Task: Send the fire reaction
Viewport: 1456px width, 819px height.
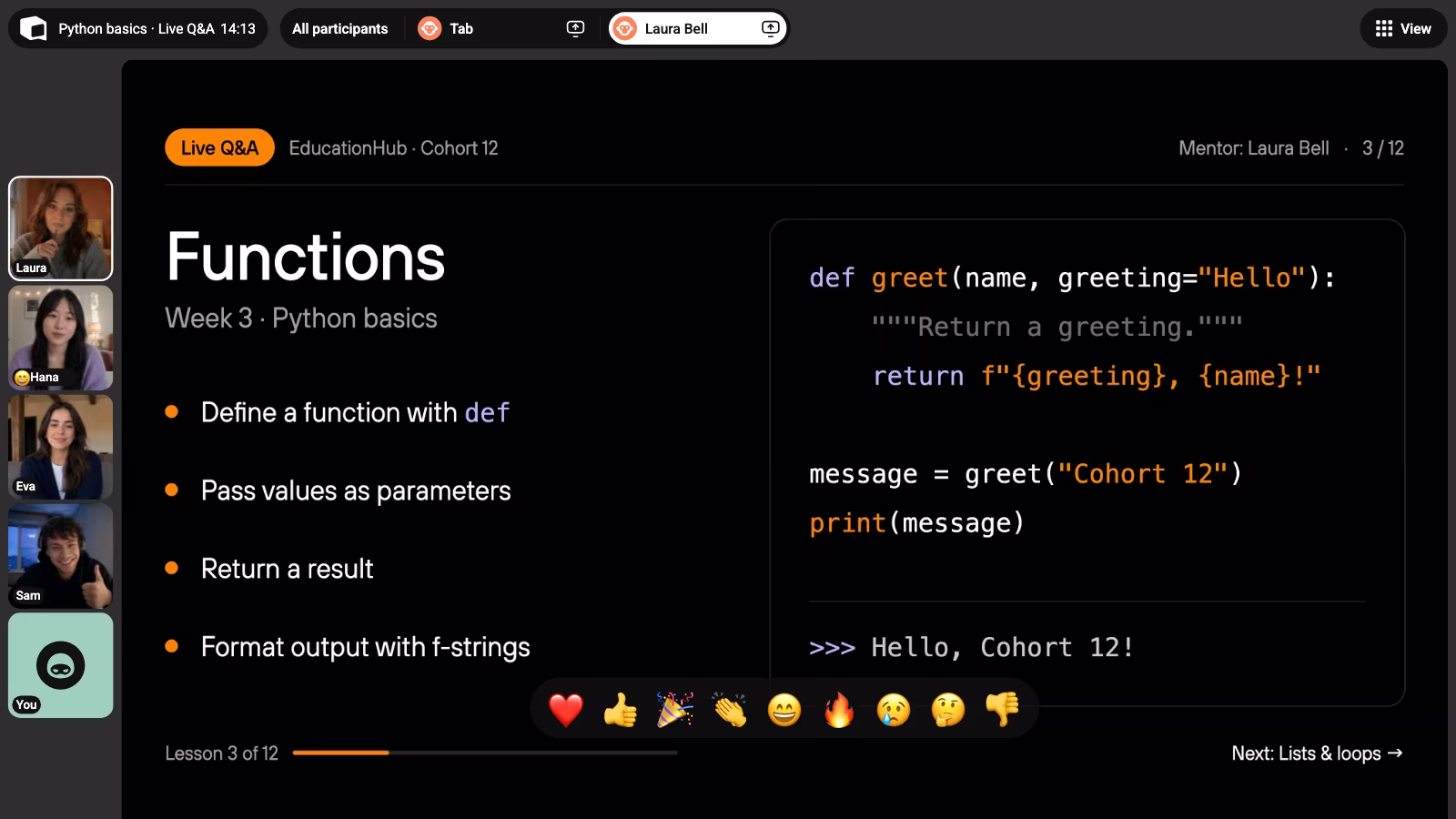Action: (x=839, y=709)
